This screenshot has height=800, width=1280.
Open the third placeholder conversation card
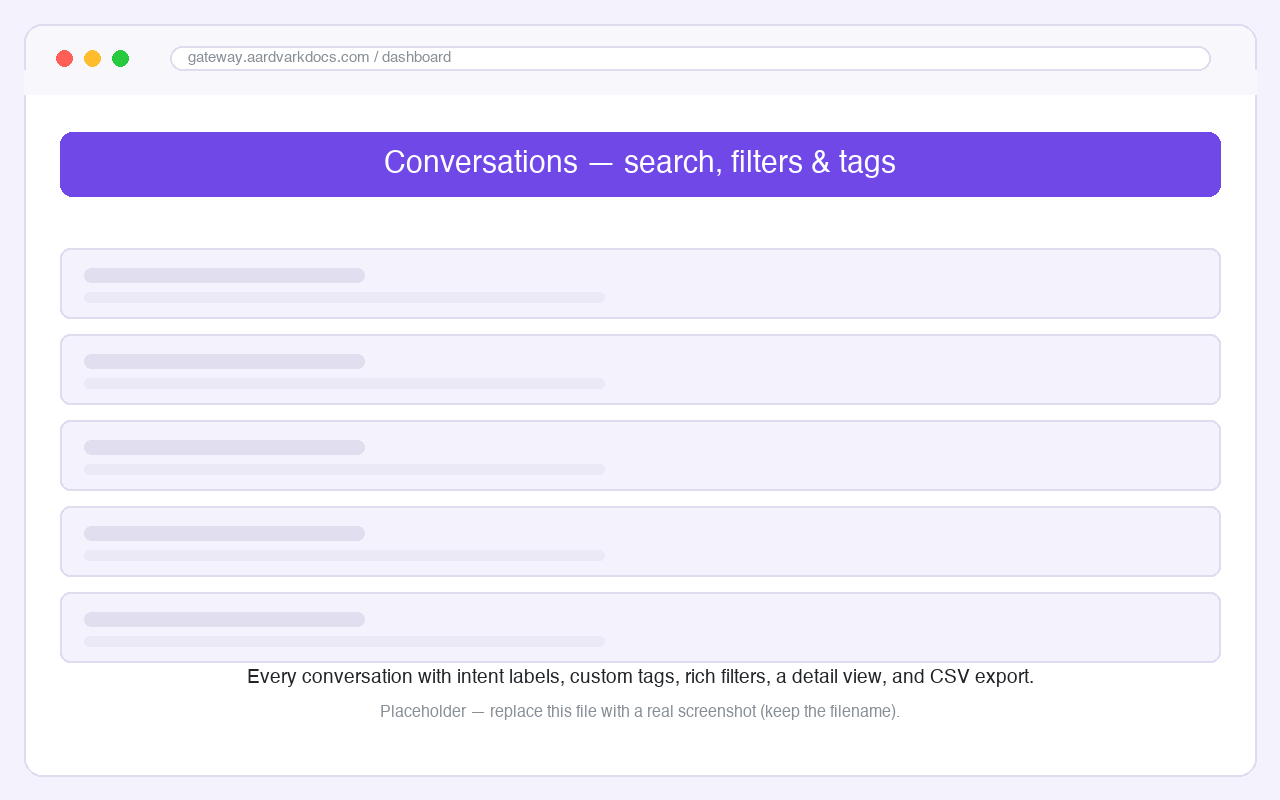[x=640, y=455]
